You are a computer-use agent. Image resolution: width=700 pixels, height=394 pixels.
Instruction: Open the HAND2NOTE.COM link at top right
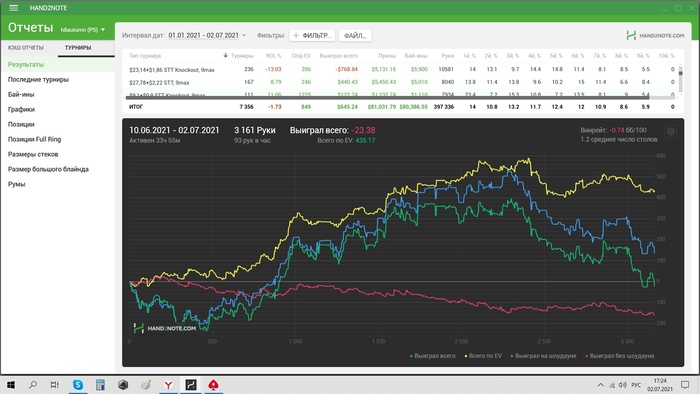(655, 35)
